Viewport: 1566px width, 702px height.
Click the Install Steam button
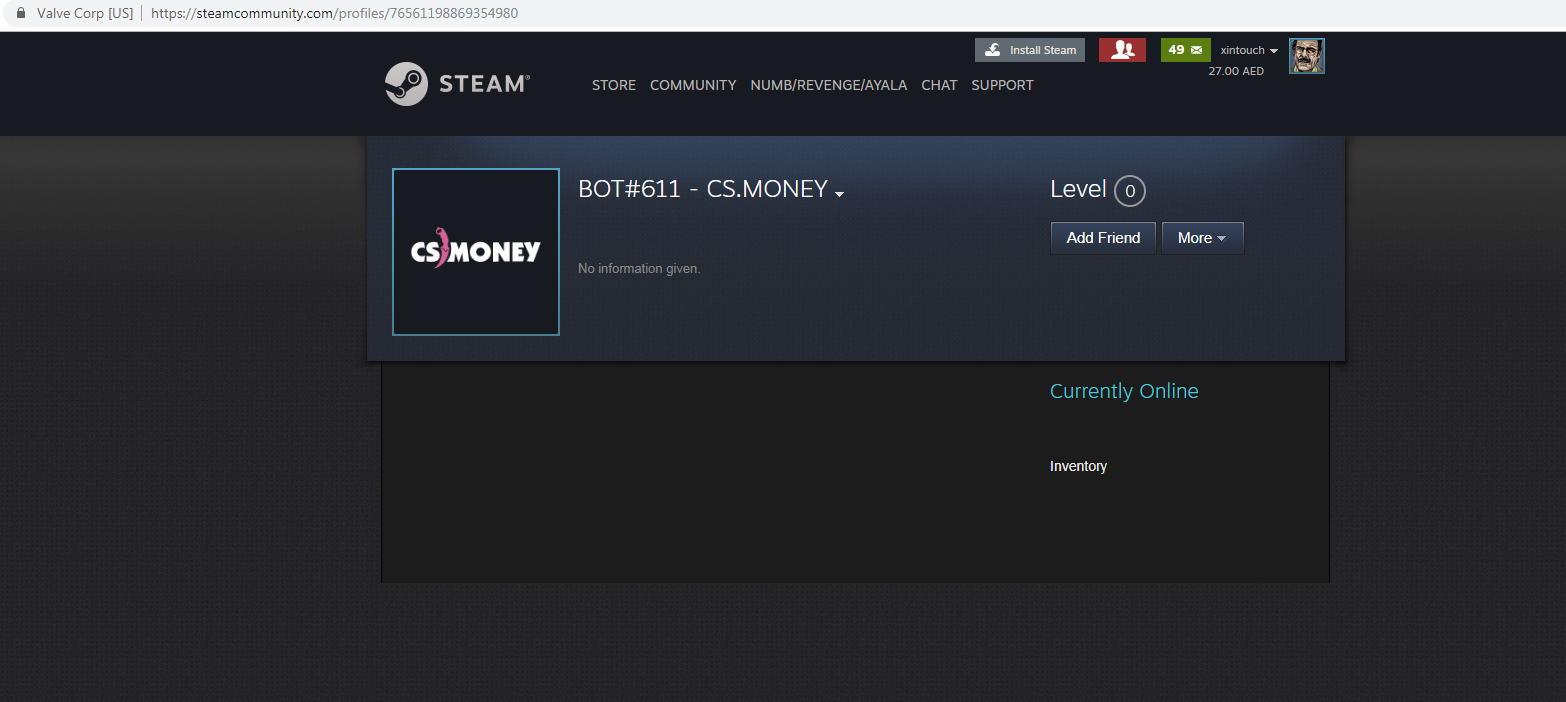click(1030, 50)
